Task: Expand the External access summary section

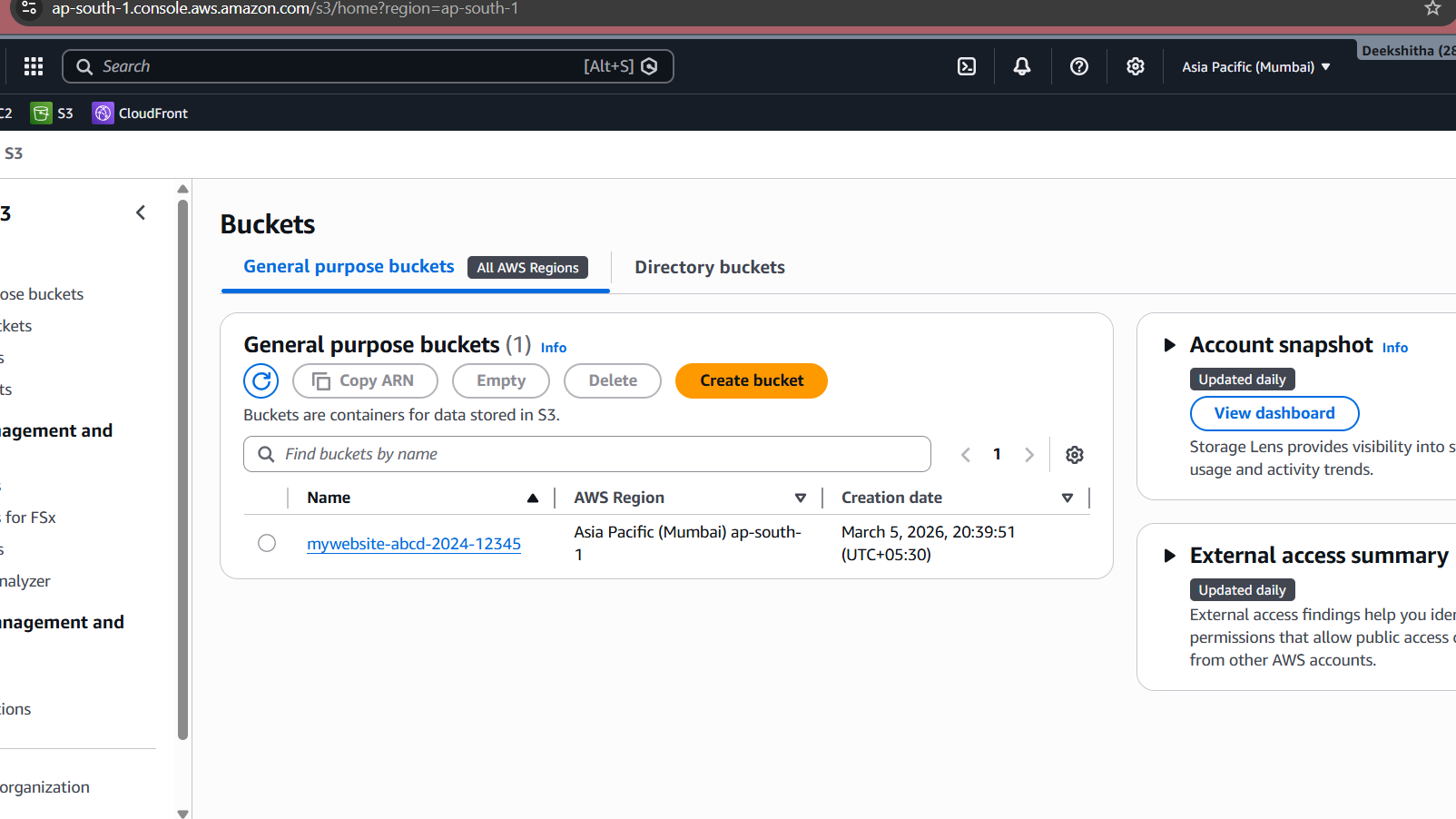Action: click(x=1170, y=556)
